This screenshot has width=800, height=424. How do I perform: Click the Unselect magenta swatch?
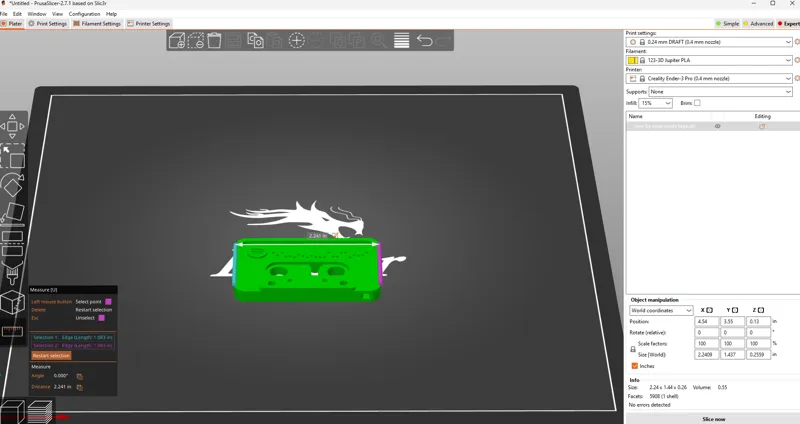tap(102, 318)
